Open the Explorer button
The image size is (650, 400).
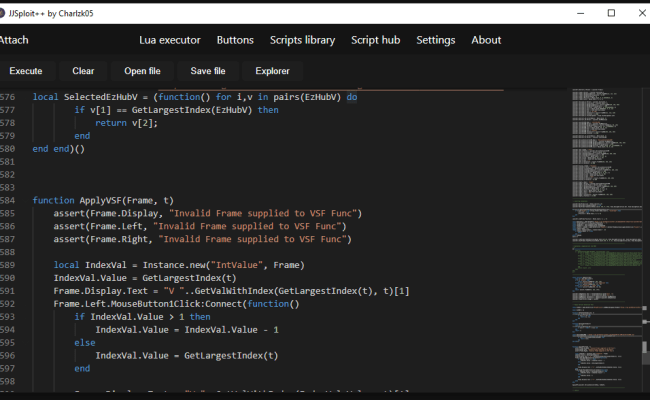[x=272, y=71]
